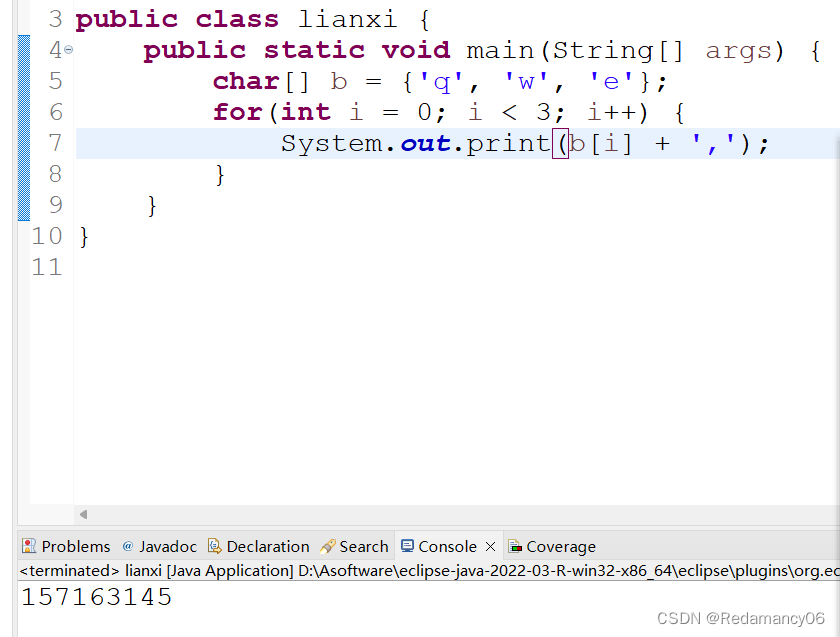Viewport: 840px width, 637px height.
Task: Click the class name lianxi in code
Action: point(347,19)
